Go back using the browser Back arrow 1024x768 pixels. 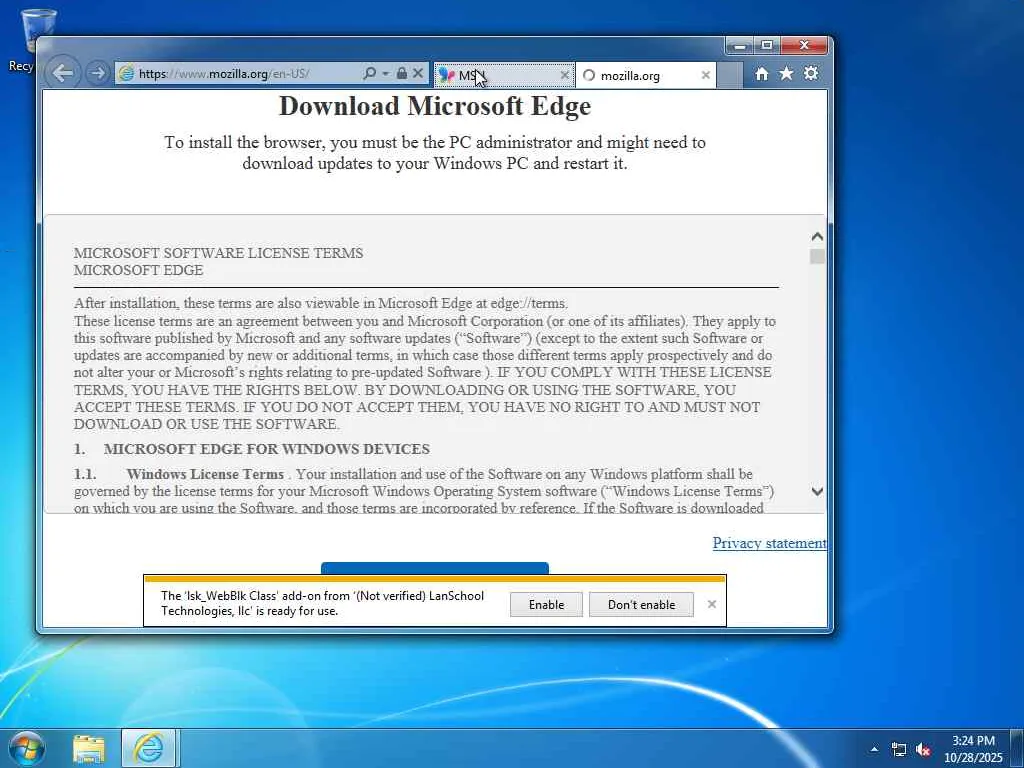click(x=63, y=73)
